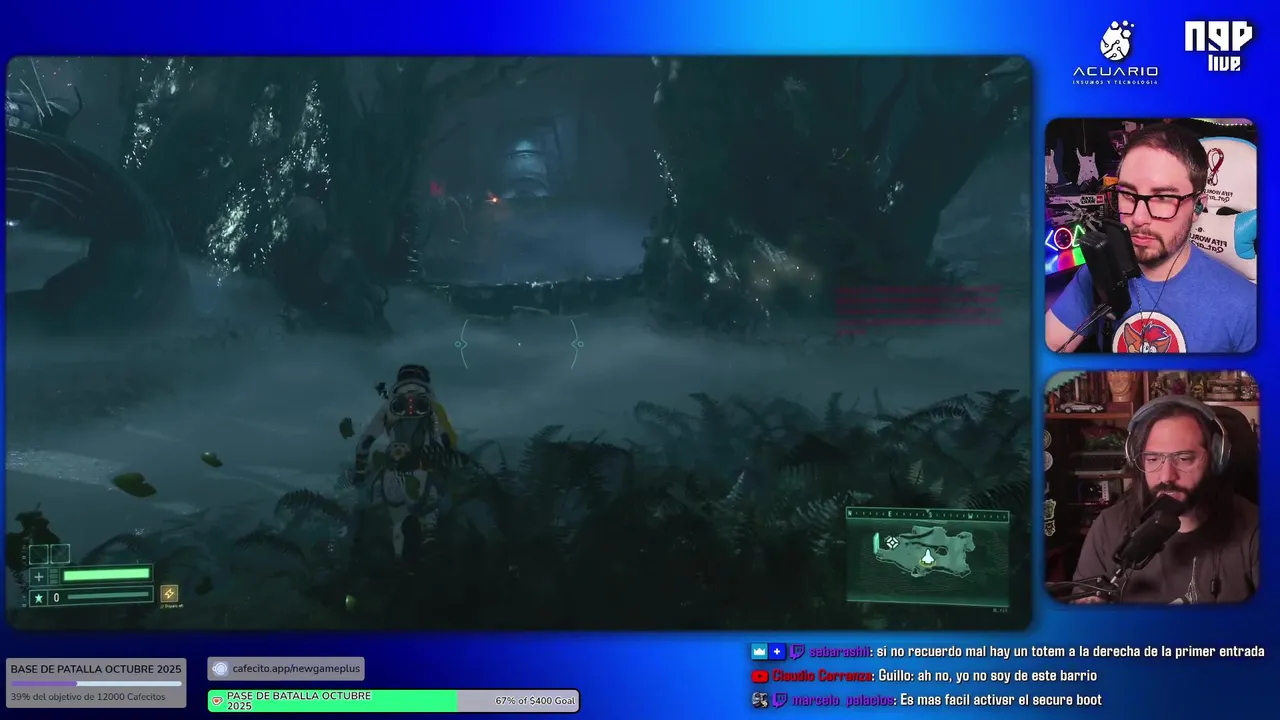Click the YouTube icon beside Claudio Corranza
This screenshot has height=720, width=1280.
click(760, 676)
